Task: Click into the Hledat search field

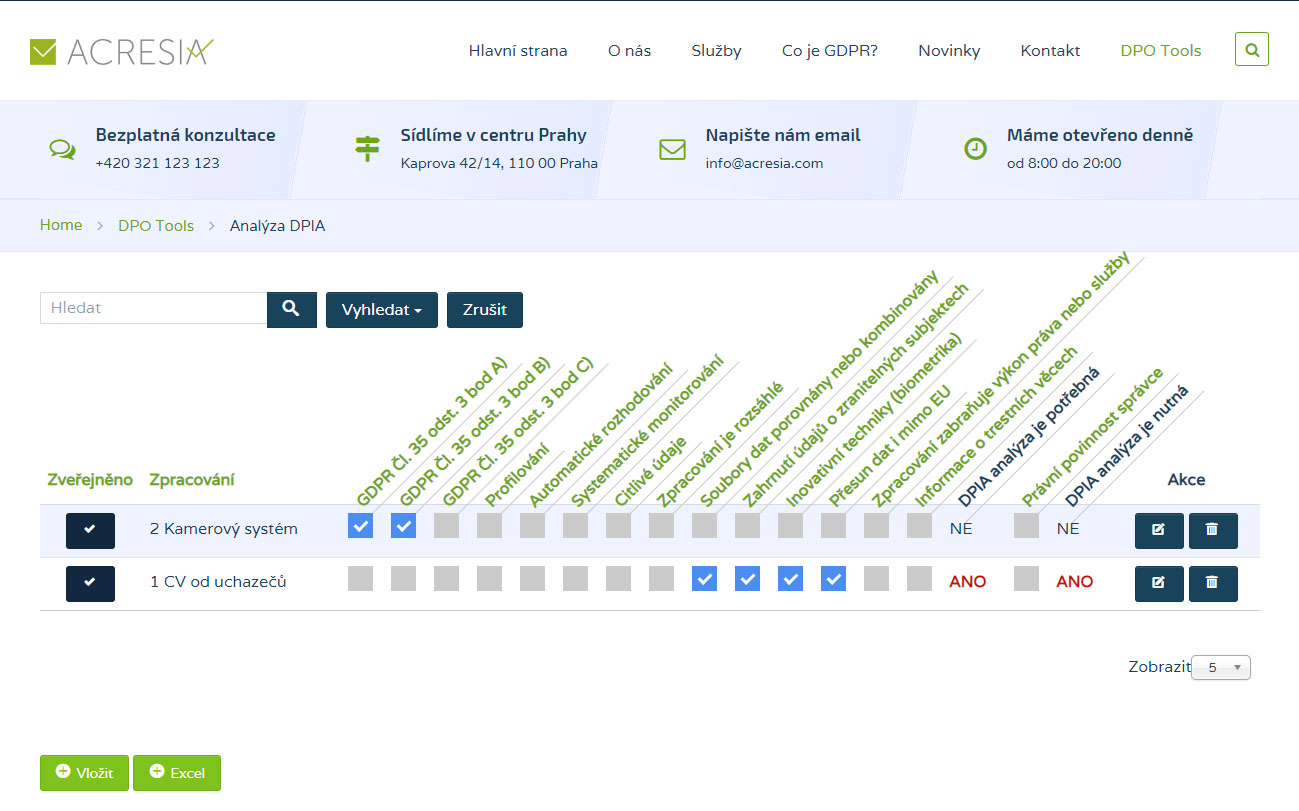Action: (x=153, y=308)
